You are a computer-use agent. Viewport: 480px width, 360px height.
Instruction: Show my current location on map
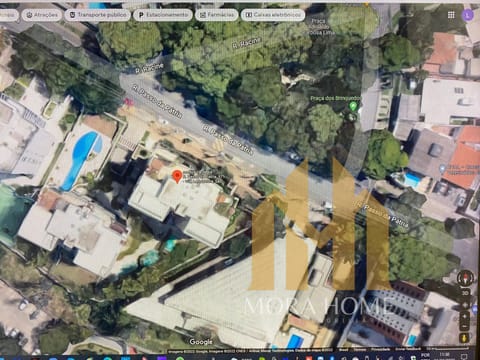pos(465,305)
